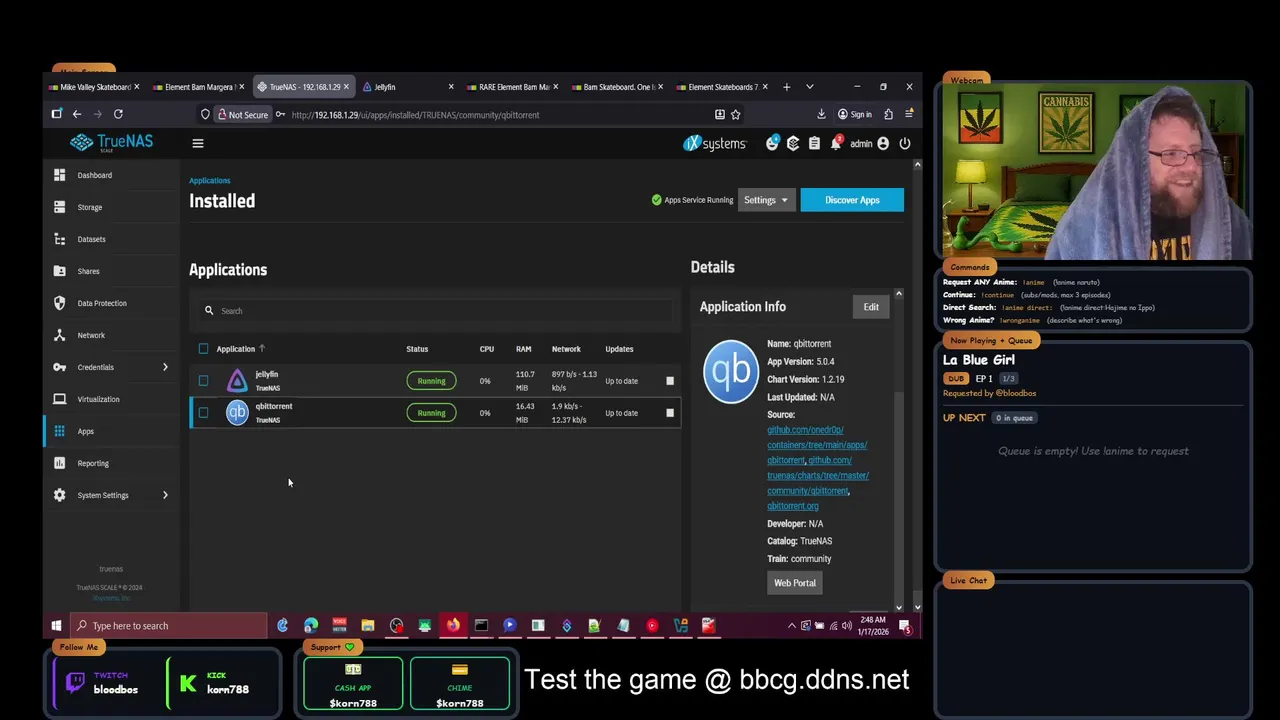
Task: Open the Windows notification center
Action: point(905,626)
